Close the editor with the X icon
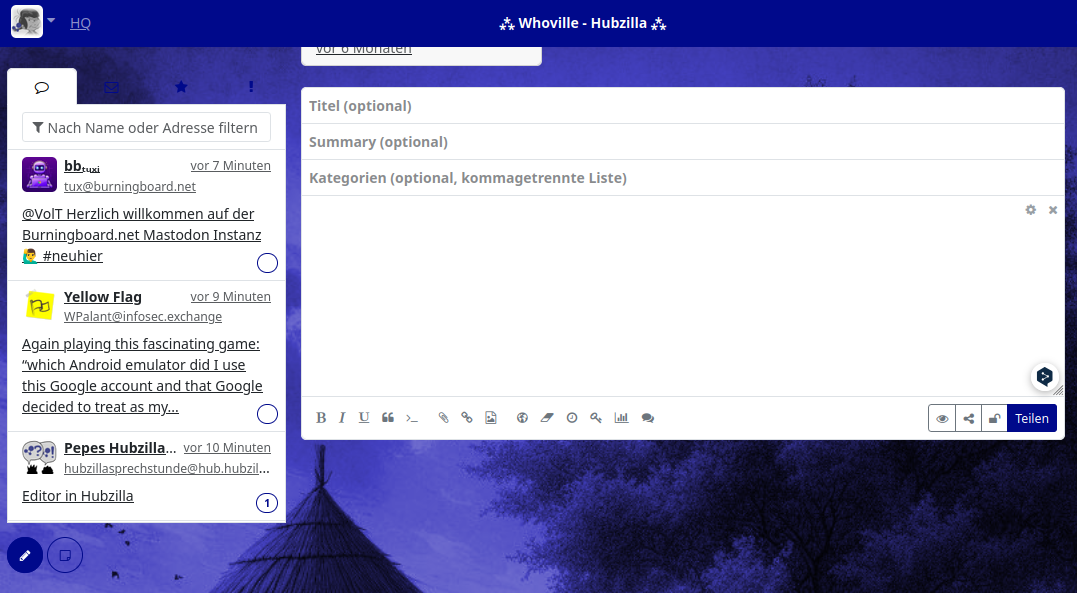This screenshot has height=593, width=1077. click(1053, 210)
